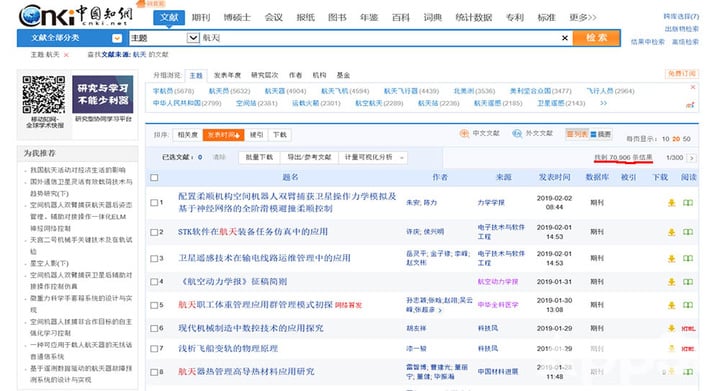Filter to Chinese literature 中文文献 icon
720x391 pixels.
pyautogui.click(x=464, y=134)
